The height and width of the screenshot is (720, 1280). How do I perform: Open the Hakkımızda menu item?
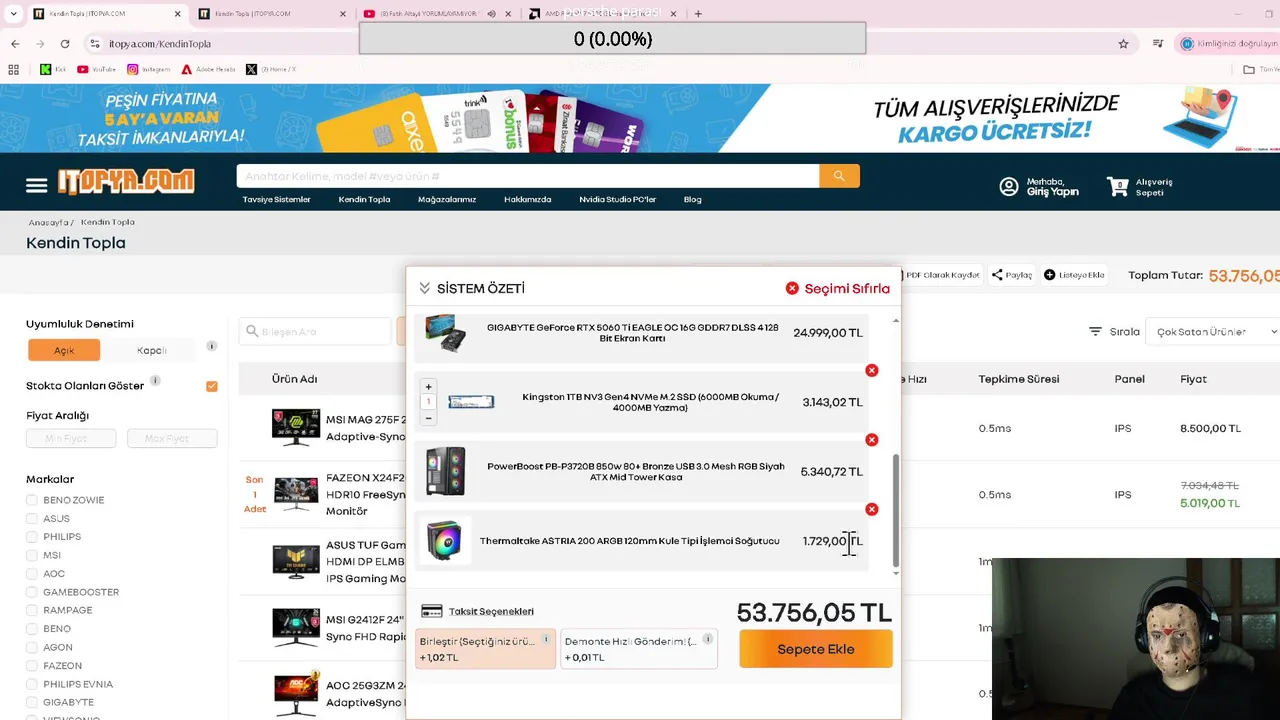click(x=528, y=199)
